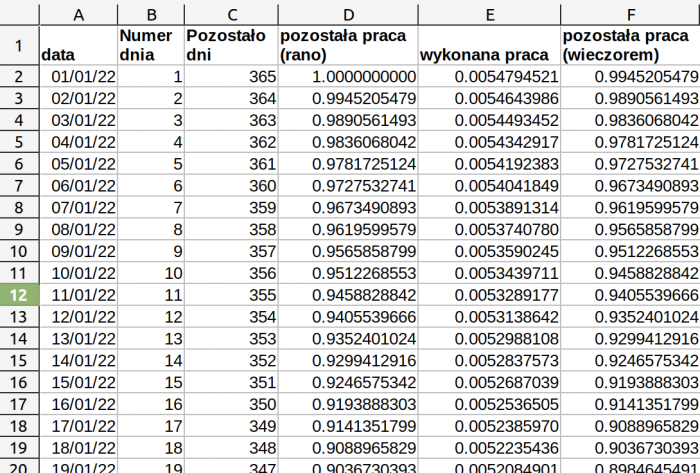700x473 pixels.
Task: Click the cell containing 1.0000000000
Action: 348,76
